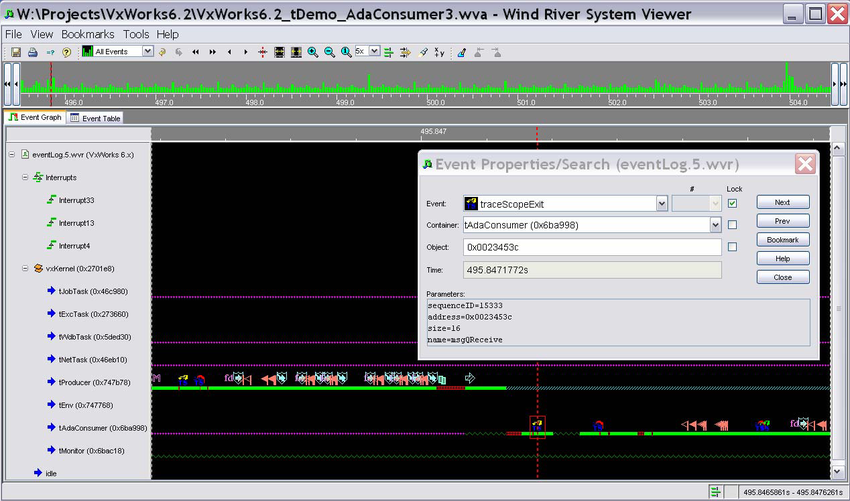The height and width of the screenshot is (501, 850).
Task: Step to the previous event arrow
Action: tap(229, 52)
